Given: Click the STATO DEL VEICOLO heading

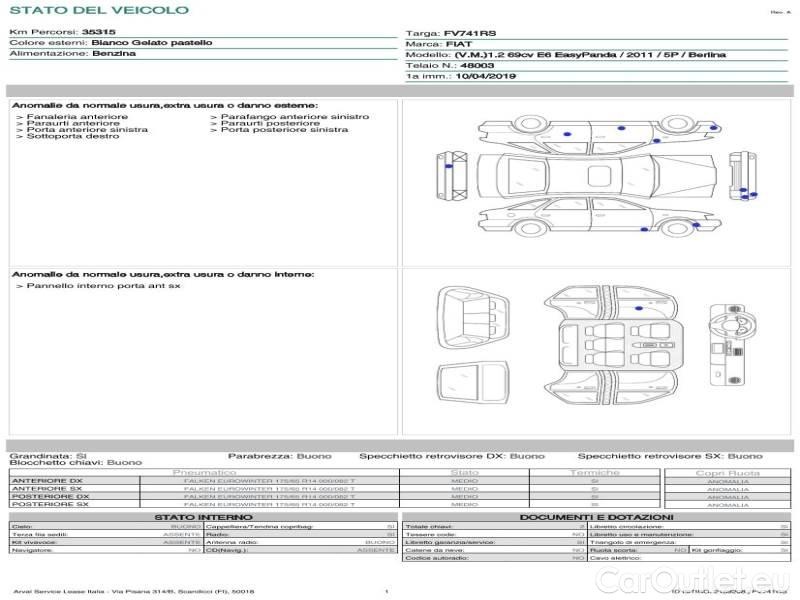Looking at the screenshot, I should (x=98, y=10).
